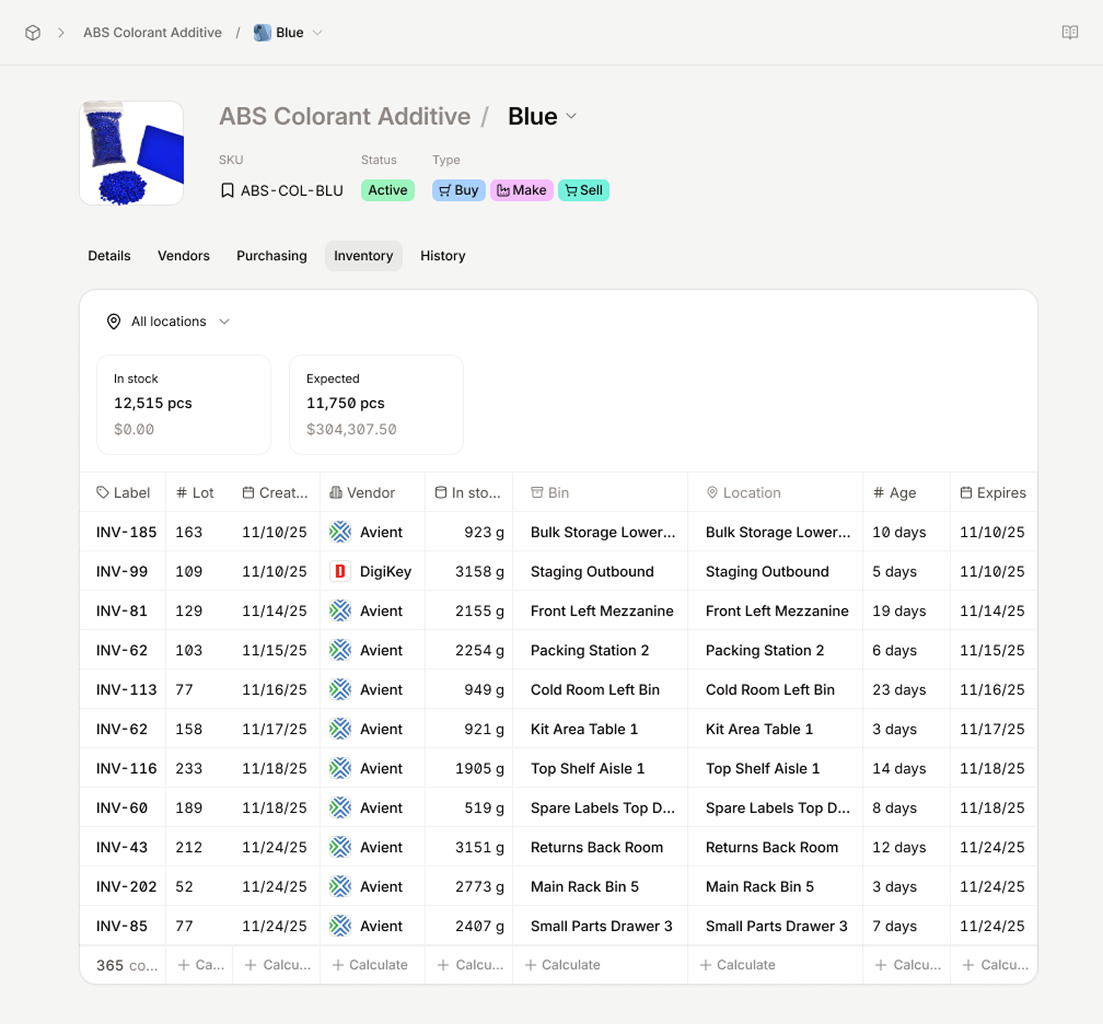The width and height of the screenshot is (1103, 1024).
Task: Click ABS Colorant Additive breadcrumb link
Action: [x=152, y=33]
